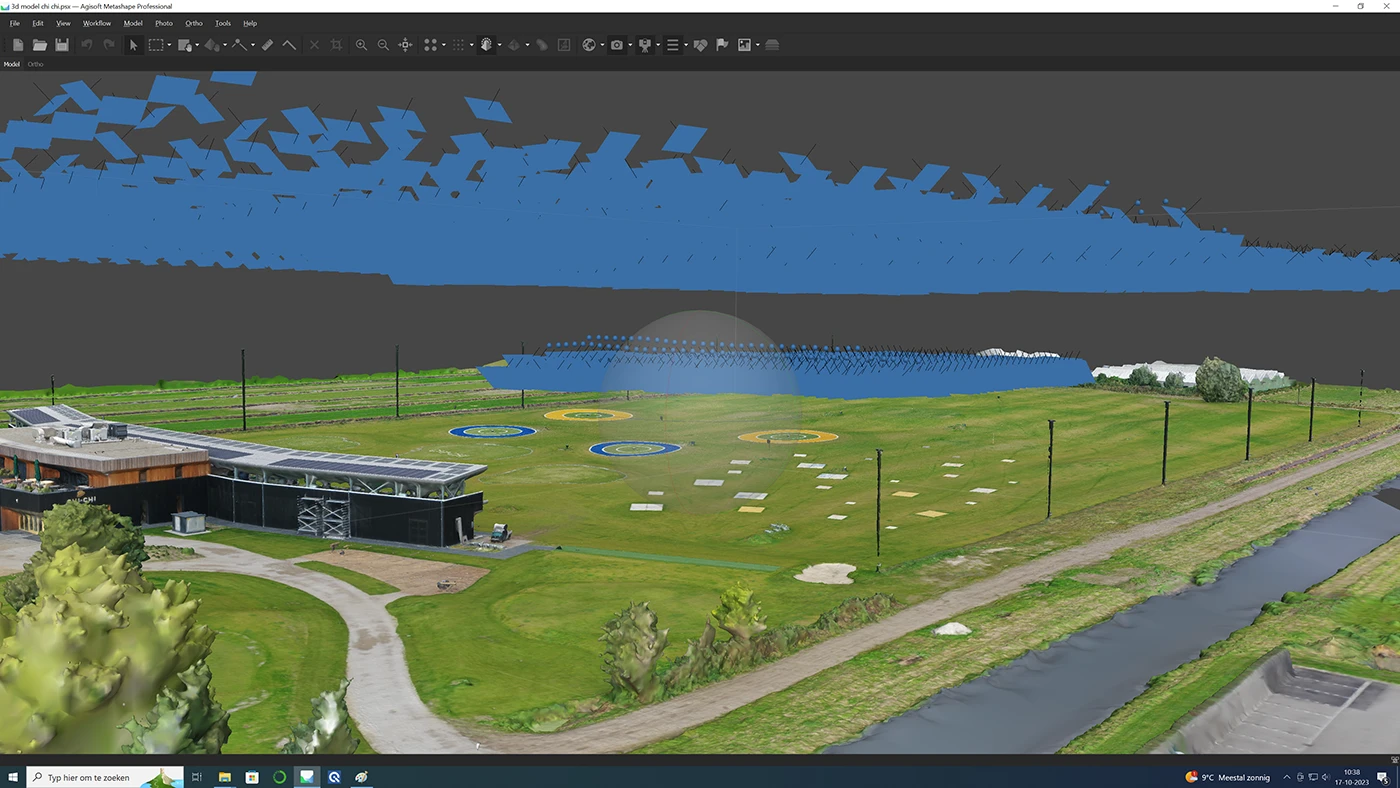Switch to the Ortho view tab
This screenshot has height=788, width=1400.
35,64
